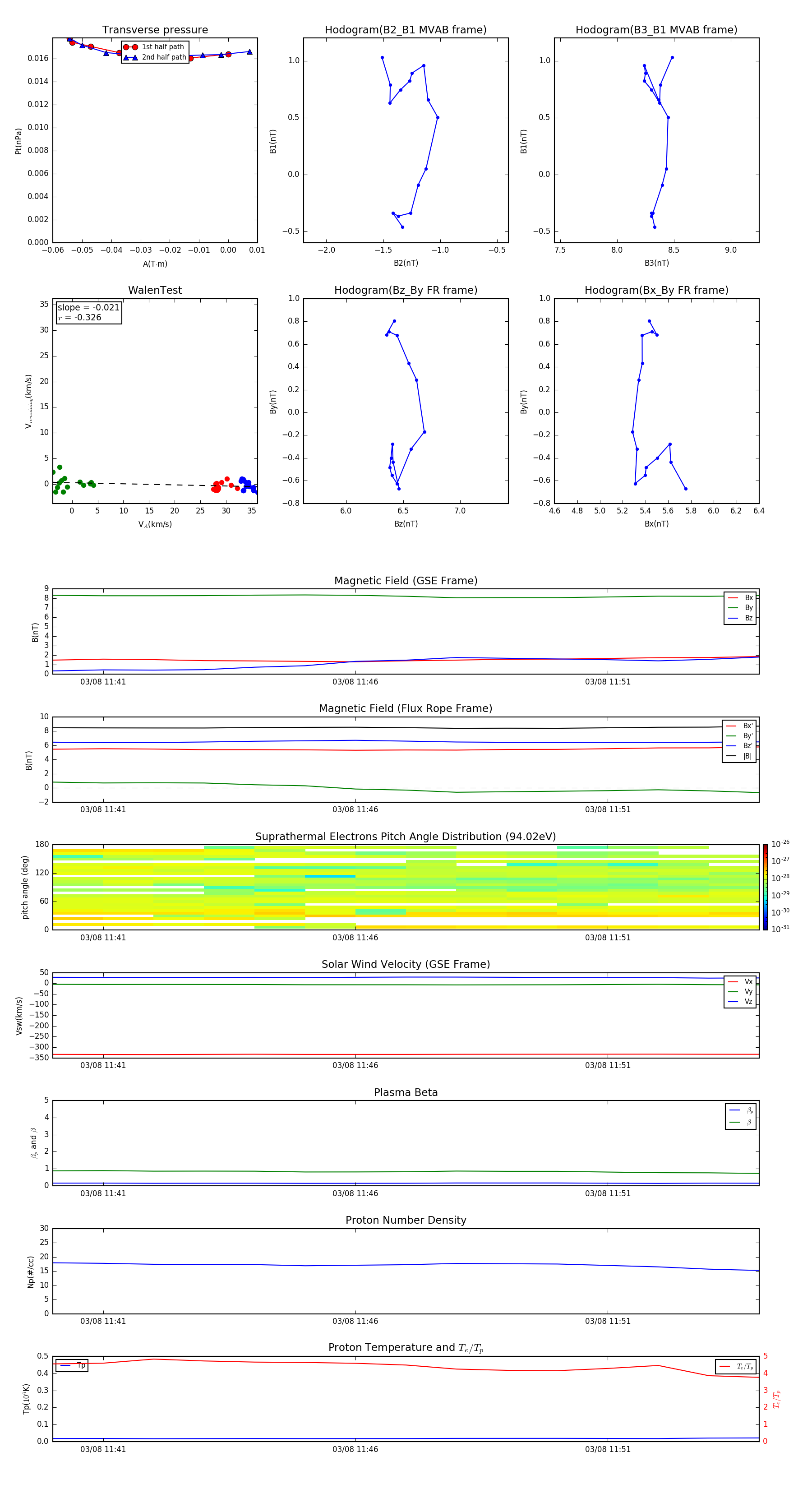The image size is (812, 1489).
Task: Click the 'WalenTest' plot title
Action: [155, 290]
